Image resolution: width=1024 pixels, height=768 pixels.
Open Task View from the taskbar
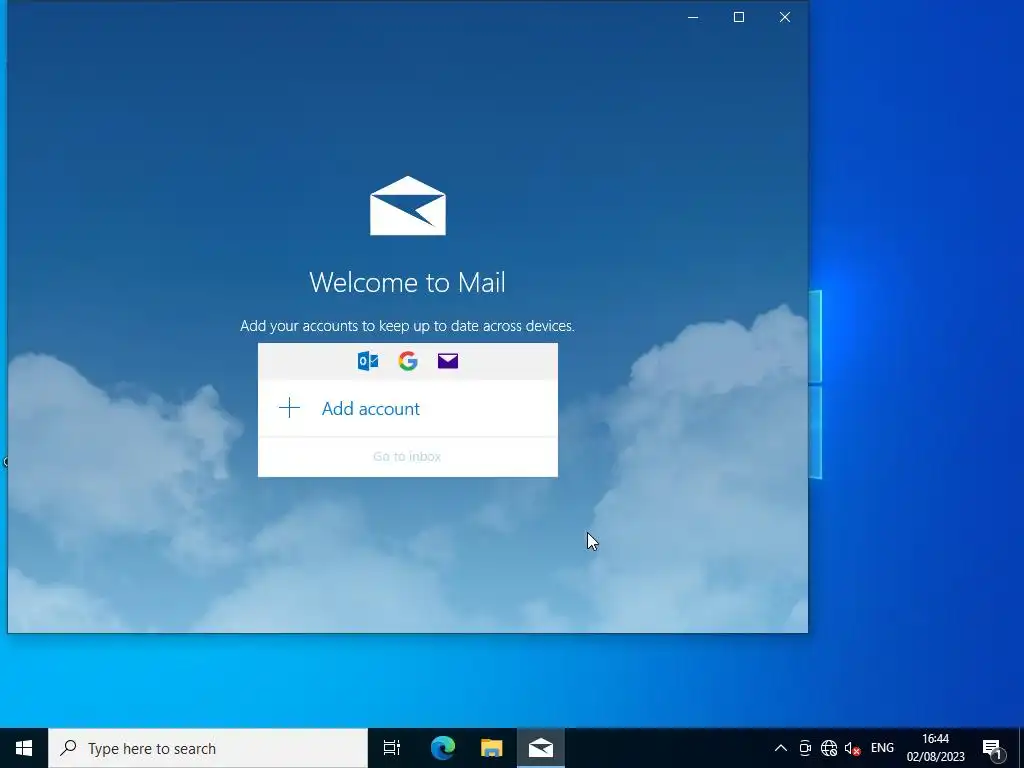pos(392,748)
